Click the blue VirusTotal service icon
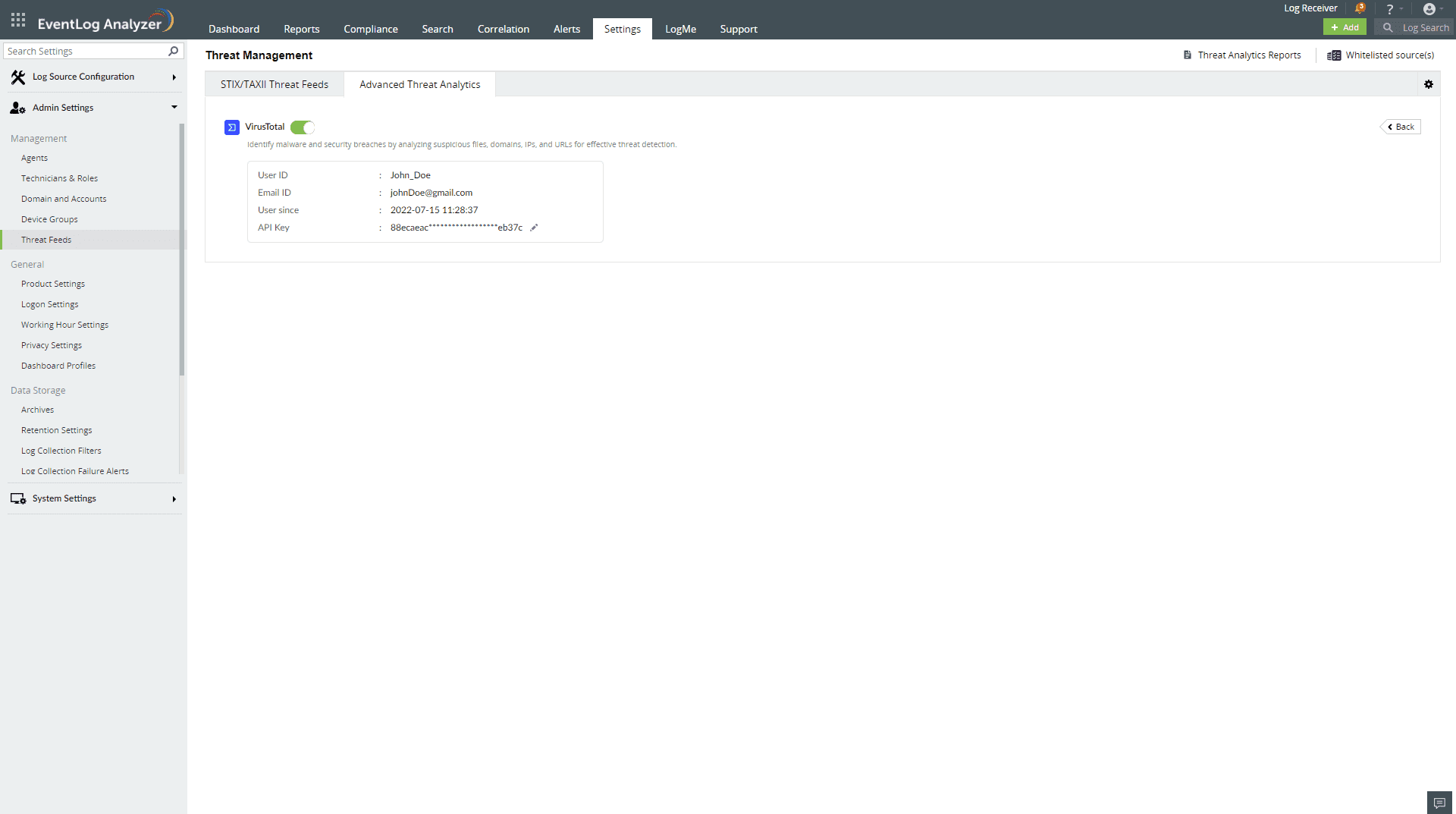Image resolution: width=1456 pixels, height=814 pixels. click(231, 127)
